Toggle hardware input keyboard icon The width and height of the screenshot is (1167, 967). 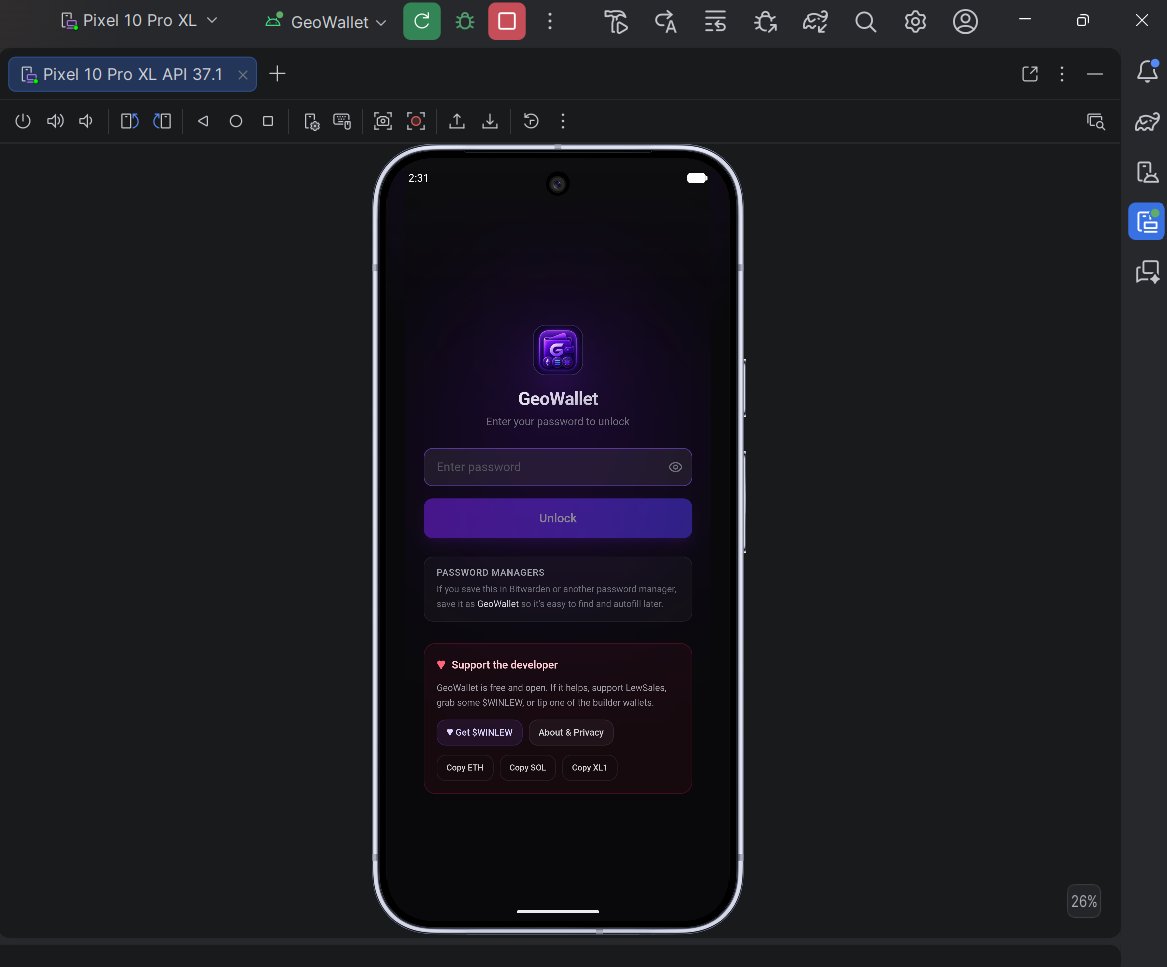coord(342,121)
